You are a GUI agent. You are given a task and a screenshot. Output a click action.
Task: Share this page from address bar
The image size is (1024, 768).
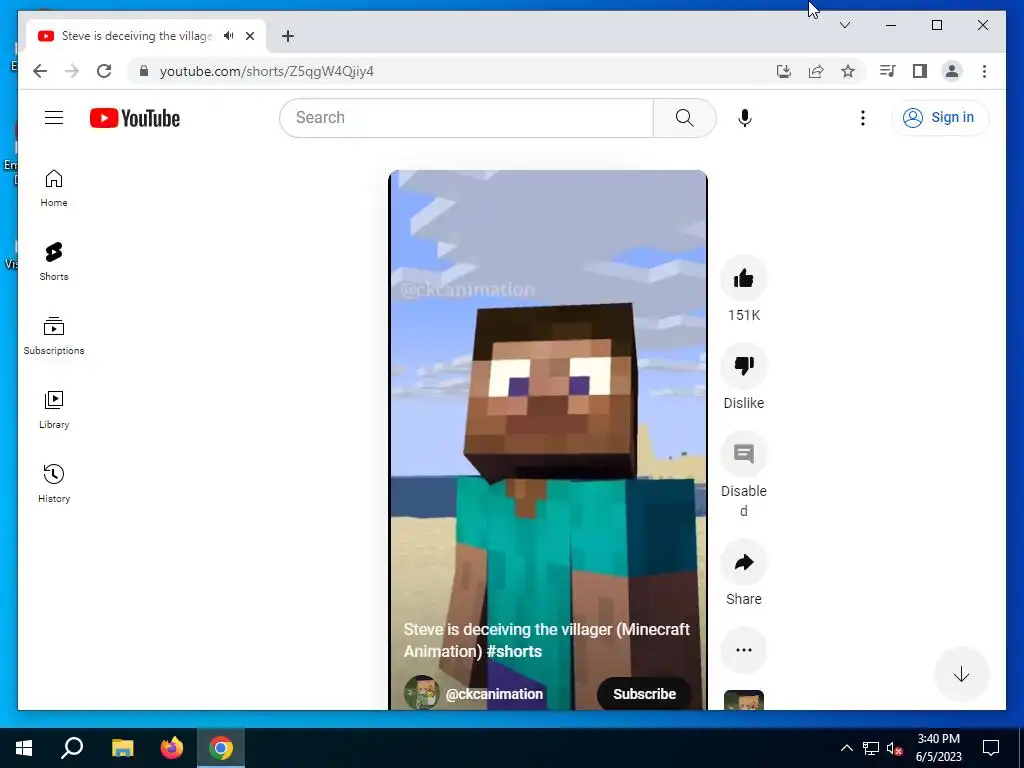click(816, 71)
